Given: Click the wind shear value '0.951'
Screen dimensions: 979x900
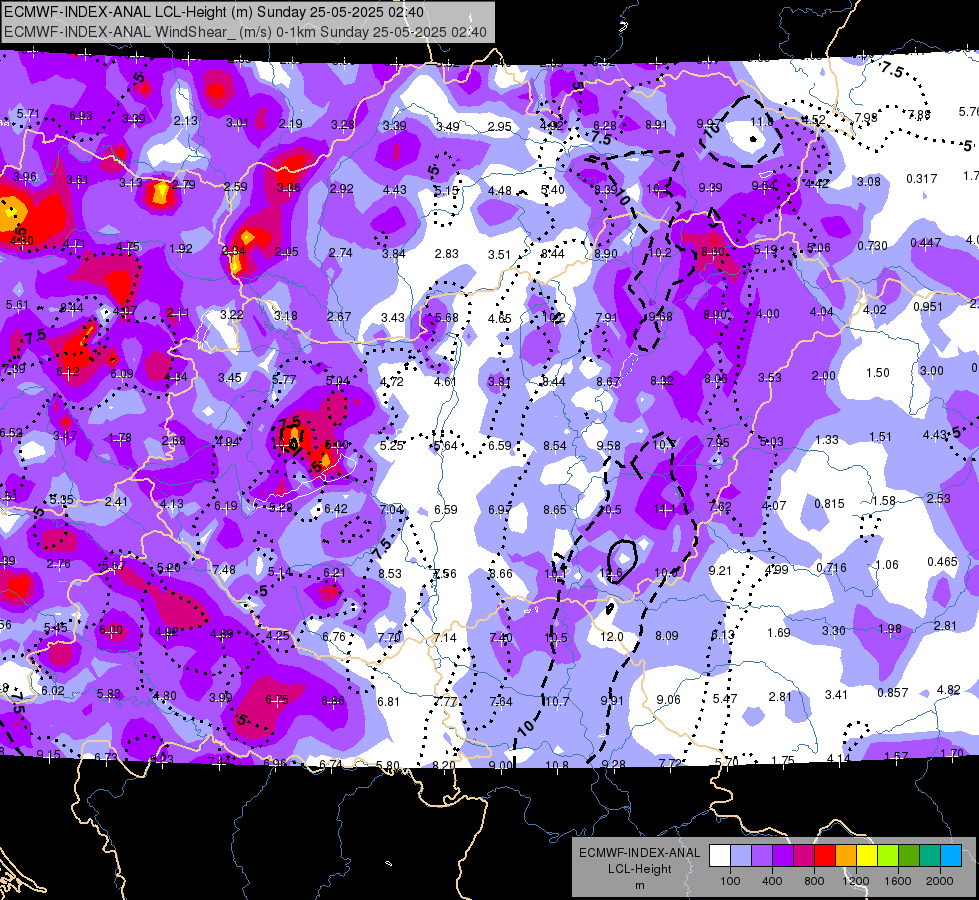Looking at the screenshot, I should (x=928, y=307).
